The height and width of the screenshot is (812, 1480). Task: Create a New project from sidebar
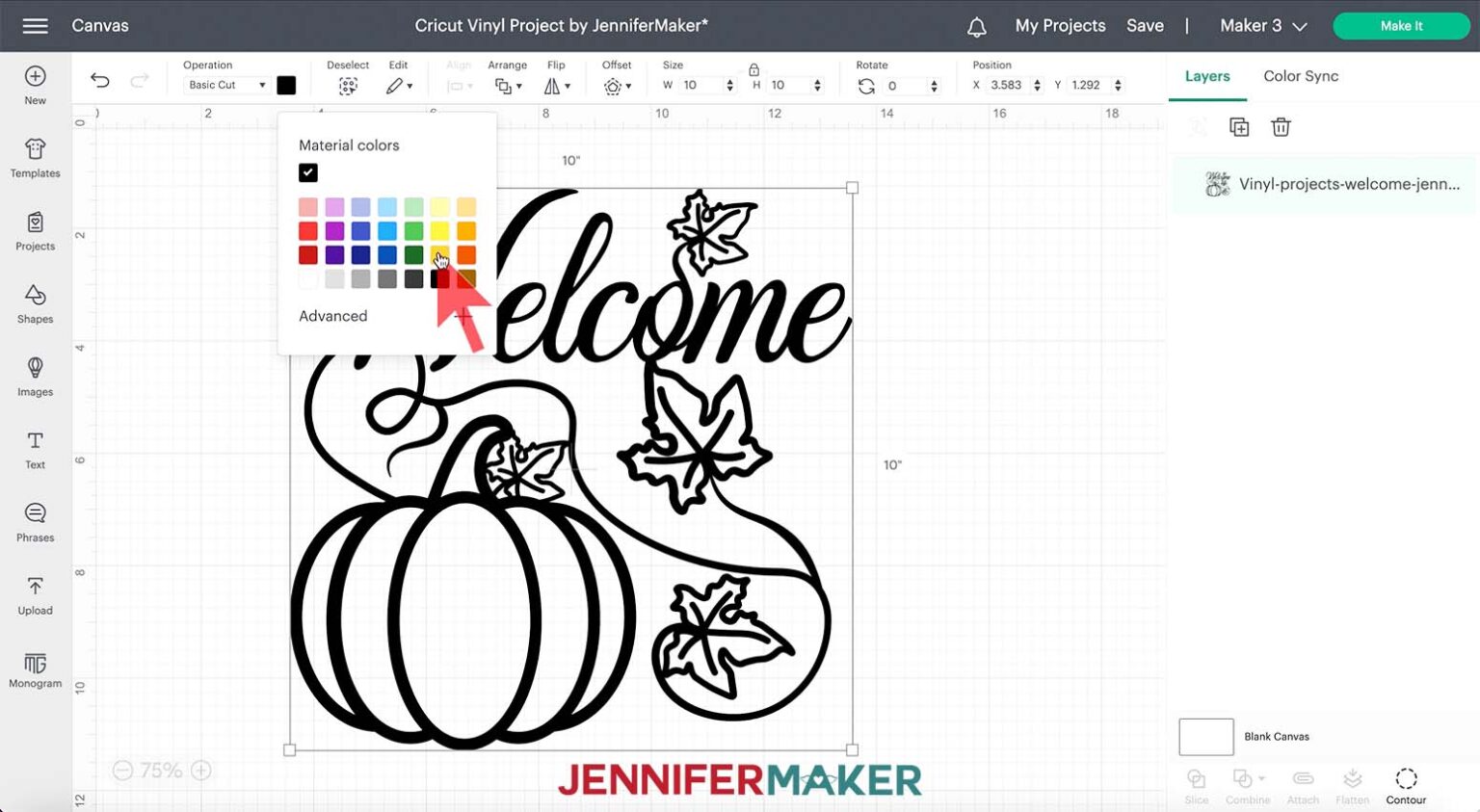point(36,85)
